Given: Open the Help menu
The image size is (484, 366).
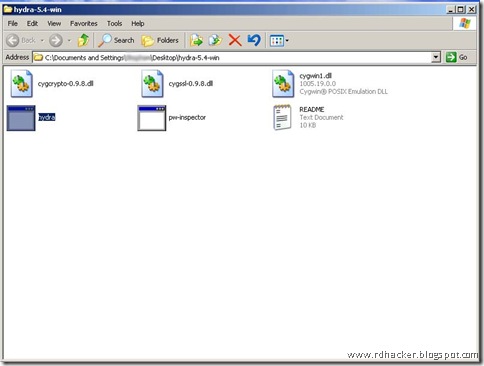Looking at the screenshot, I should point(138,23).
